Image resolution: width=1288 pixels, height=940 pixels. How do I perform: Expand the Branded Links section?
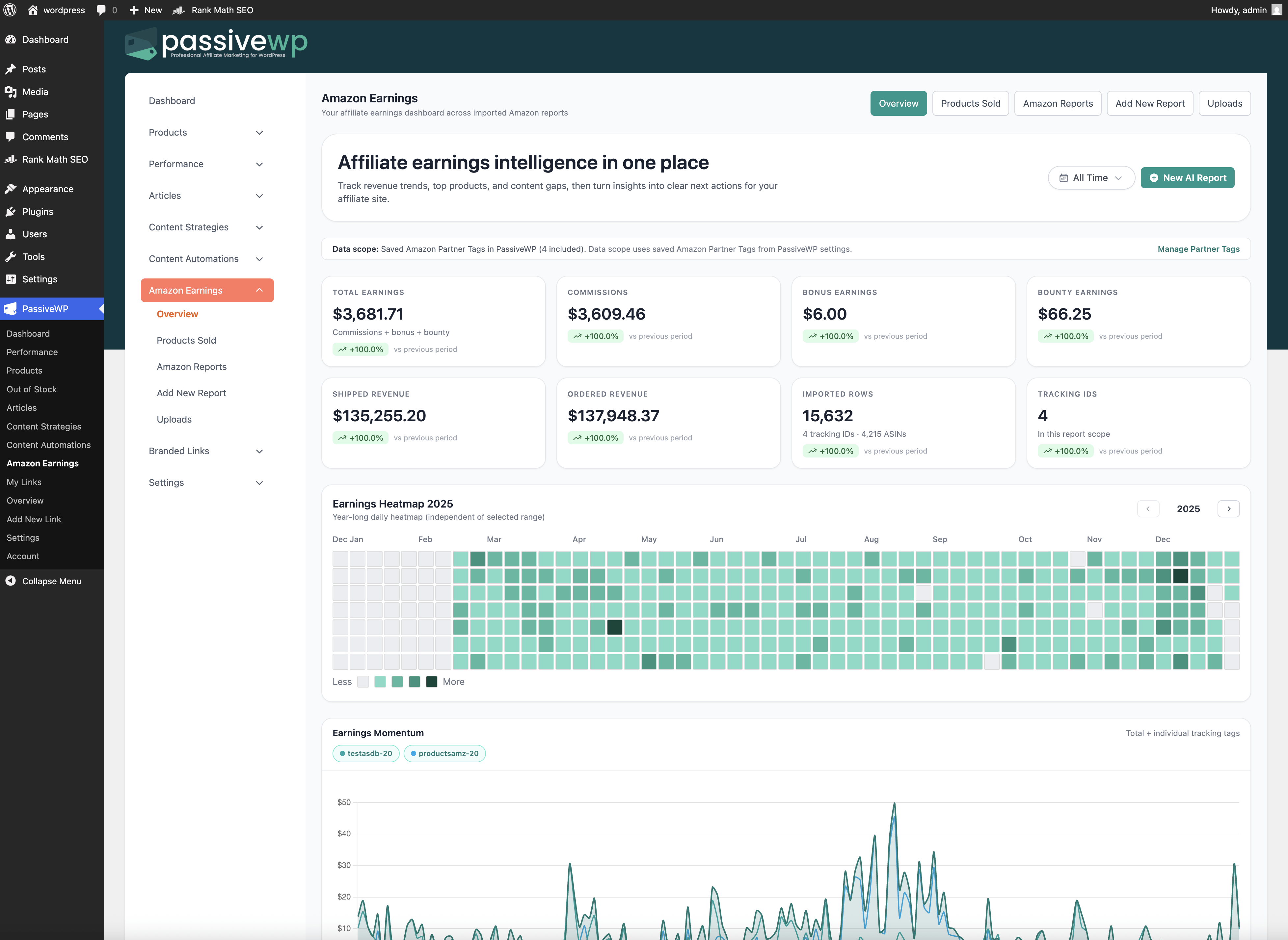[x=206, y=451]
